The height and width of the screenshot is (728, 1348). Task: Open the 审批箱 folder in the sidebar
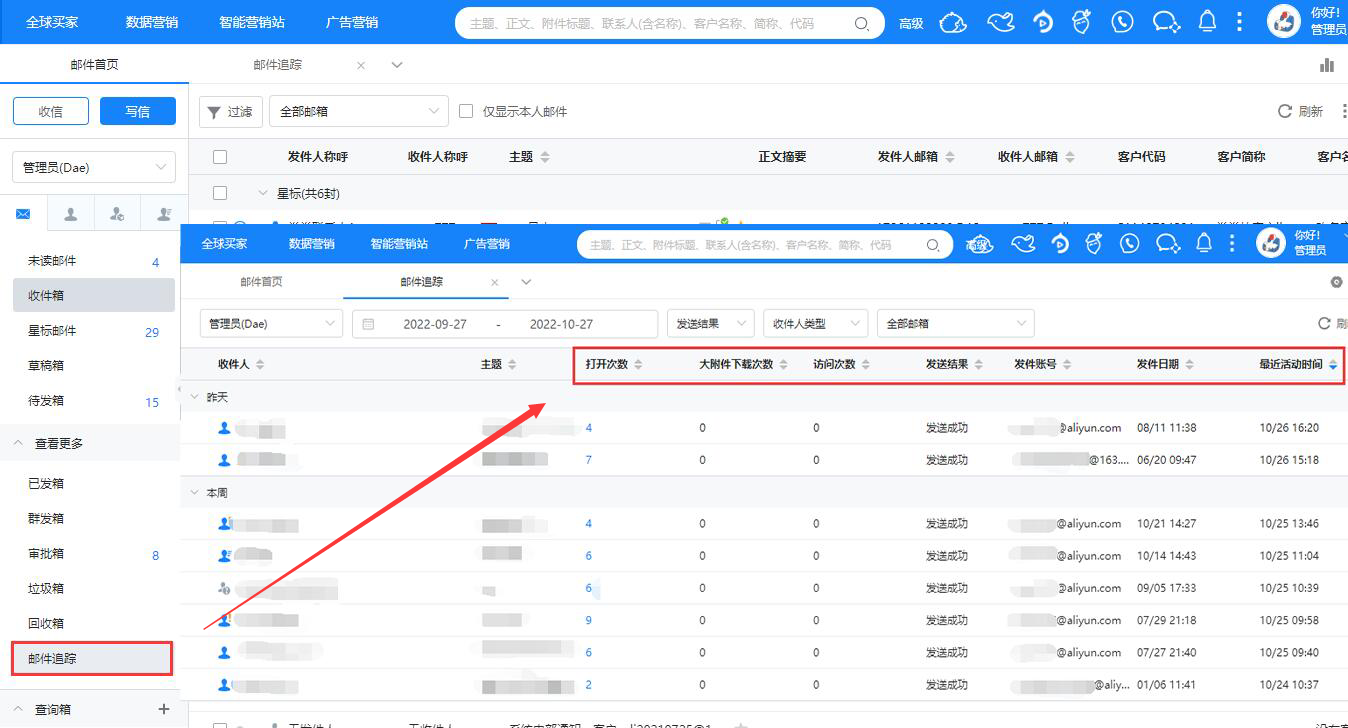(x=94, y=554)
